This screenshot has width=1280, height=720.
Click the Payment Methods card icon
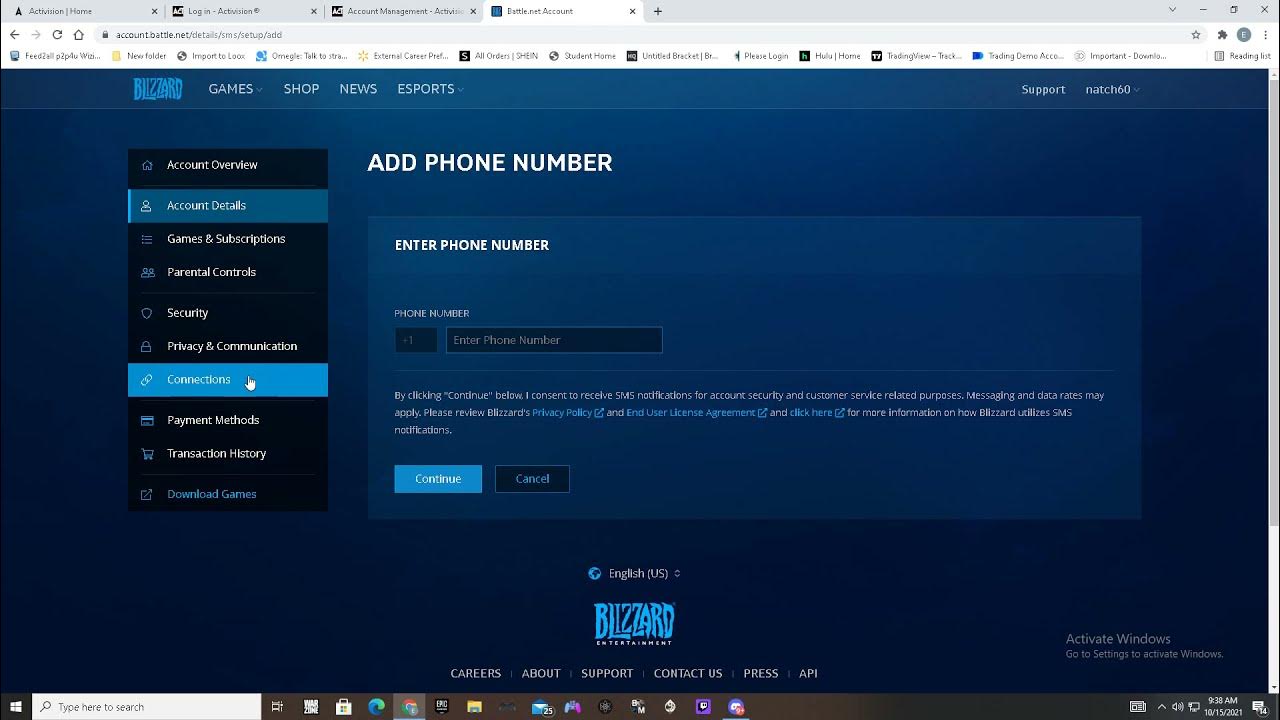tap(147, 420)
